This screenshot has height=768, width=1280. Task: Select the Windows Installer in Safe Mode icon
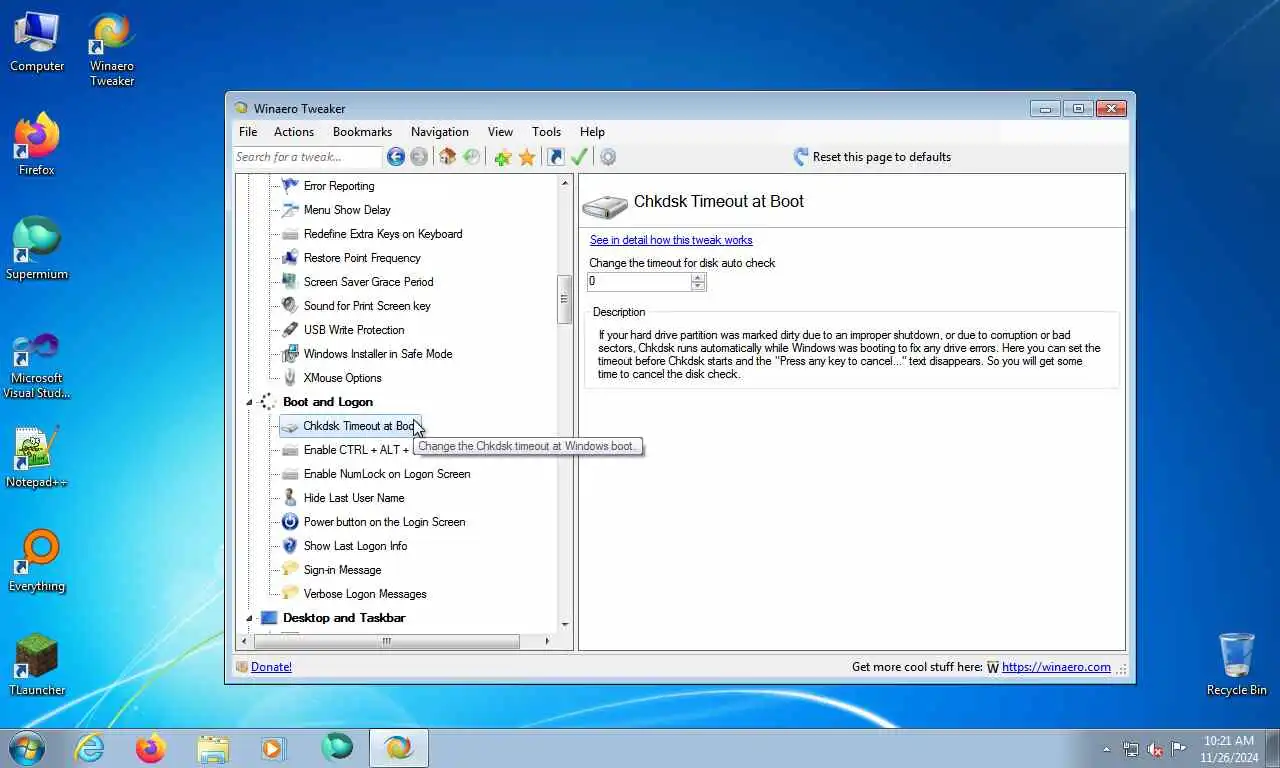pyautogui.click(x=290, y=354)
